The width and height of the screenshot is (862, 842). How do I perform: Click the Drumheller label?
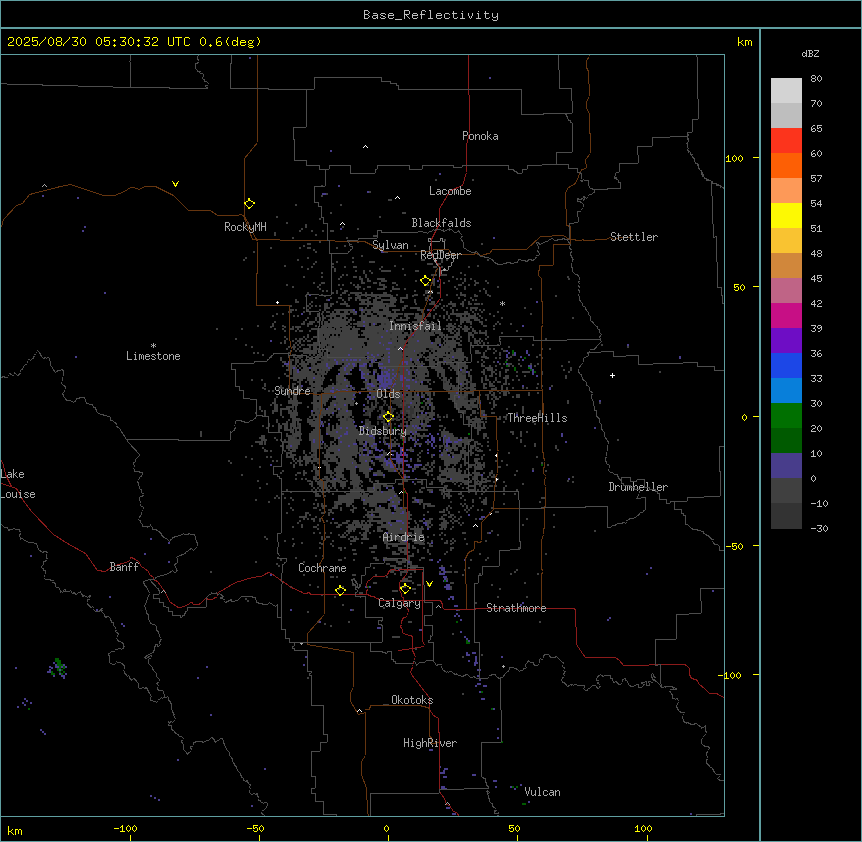coord(638,487)
